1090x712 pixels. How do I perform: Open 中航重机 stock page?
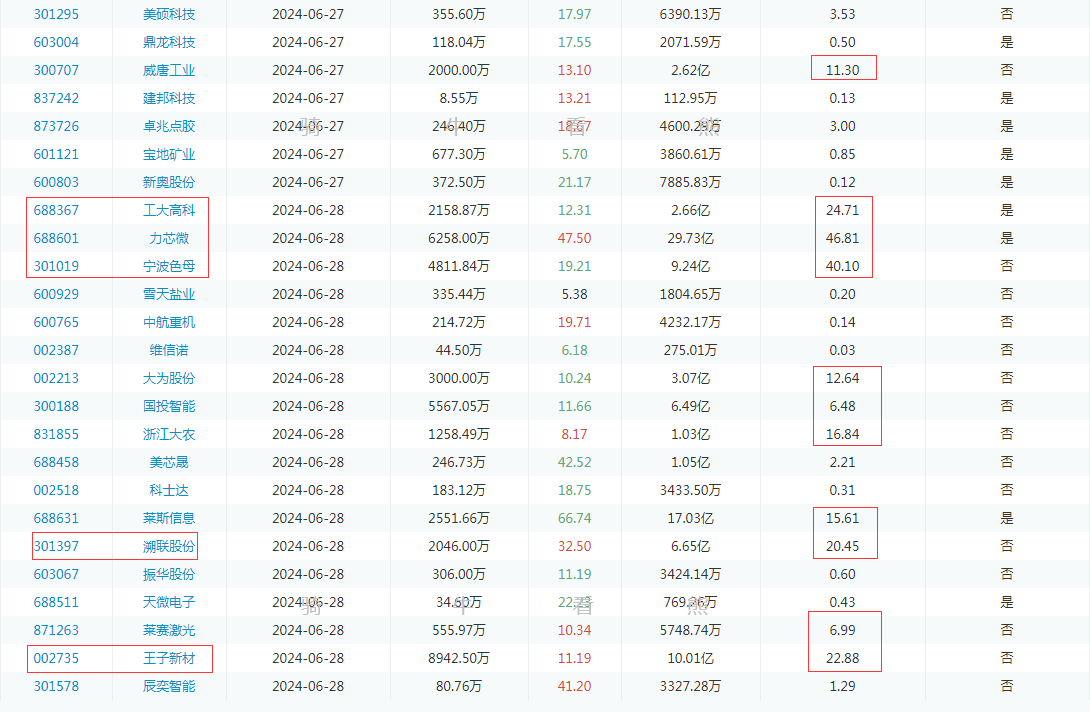point(169,322)
